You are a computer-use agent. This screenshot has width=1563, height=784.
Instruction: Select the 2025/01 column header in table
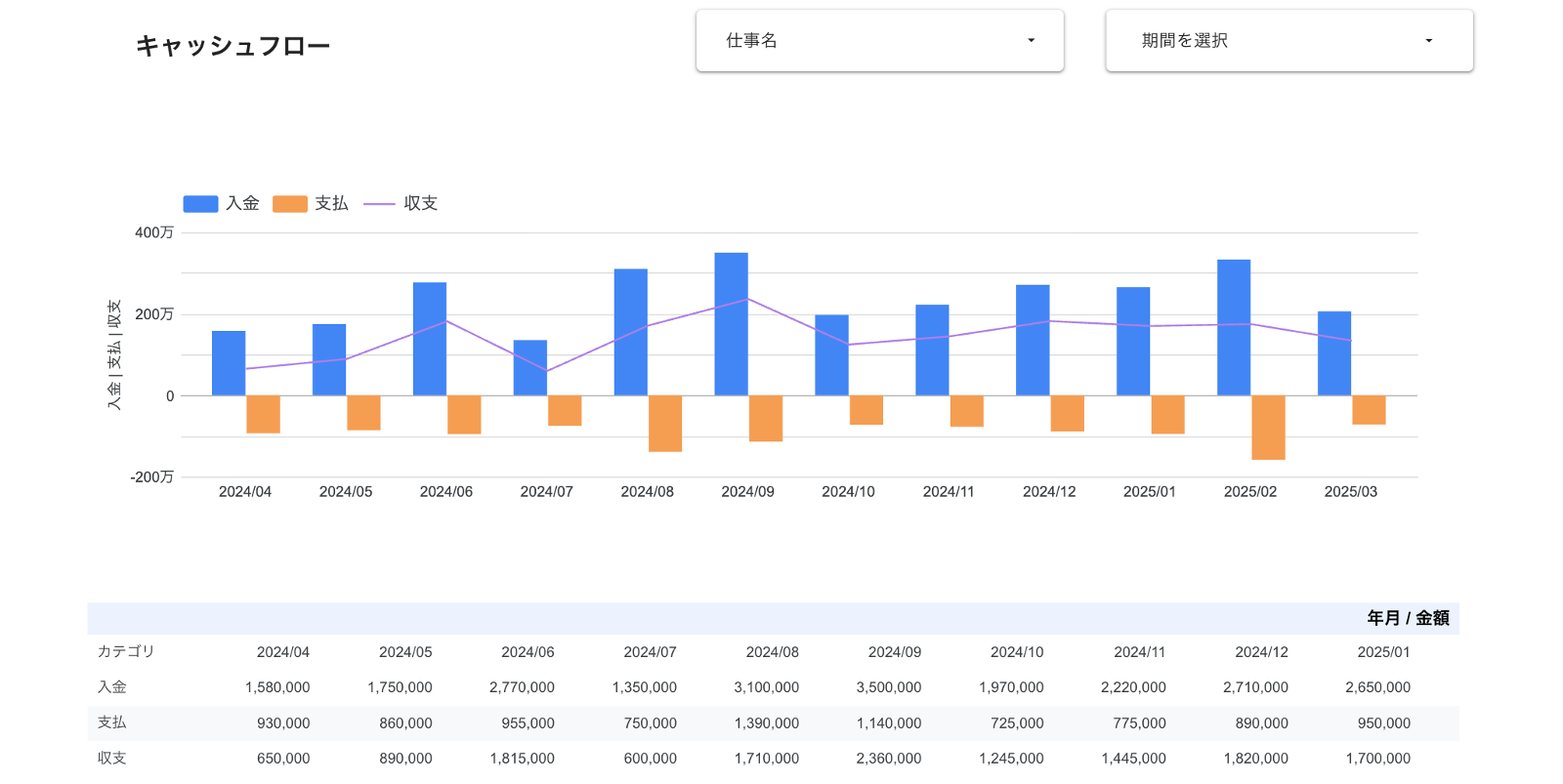click(1382, 652)
